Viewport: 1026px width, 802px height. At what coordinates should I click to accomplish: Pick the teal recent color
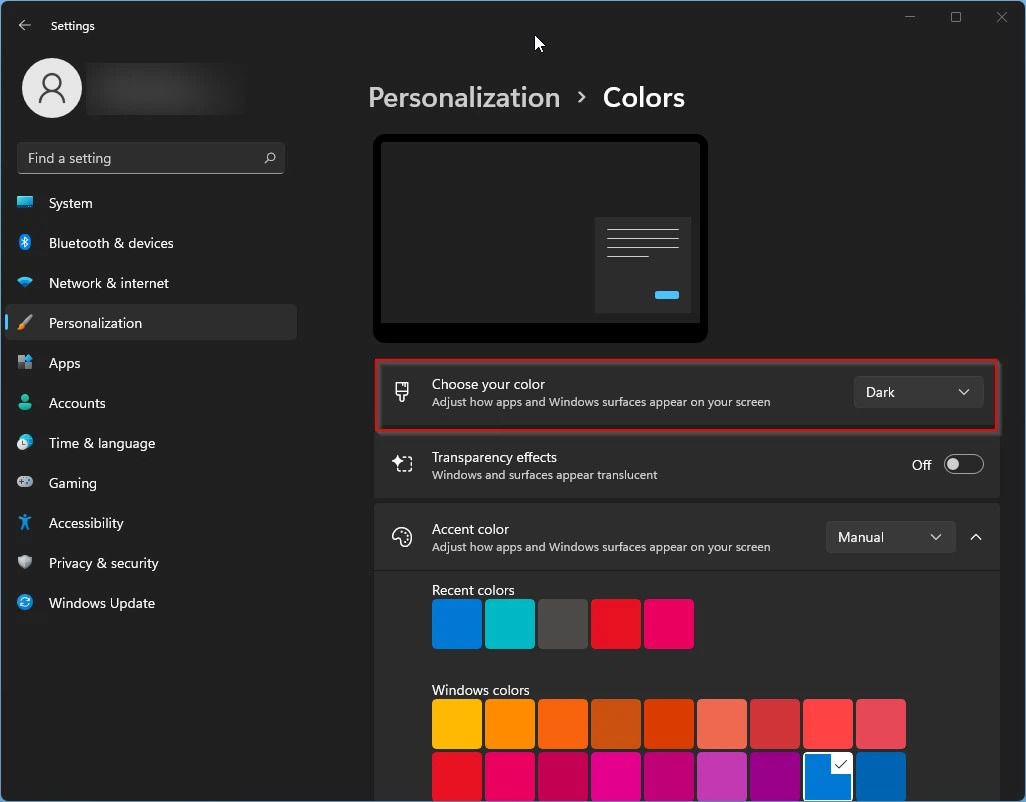point(510,623)
